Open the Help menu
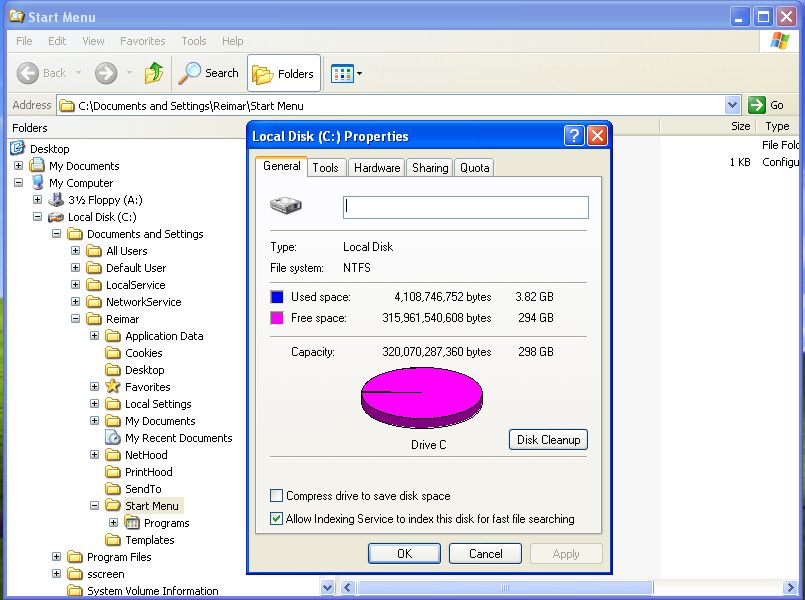 coord(233,41)
